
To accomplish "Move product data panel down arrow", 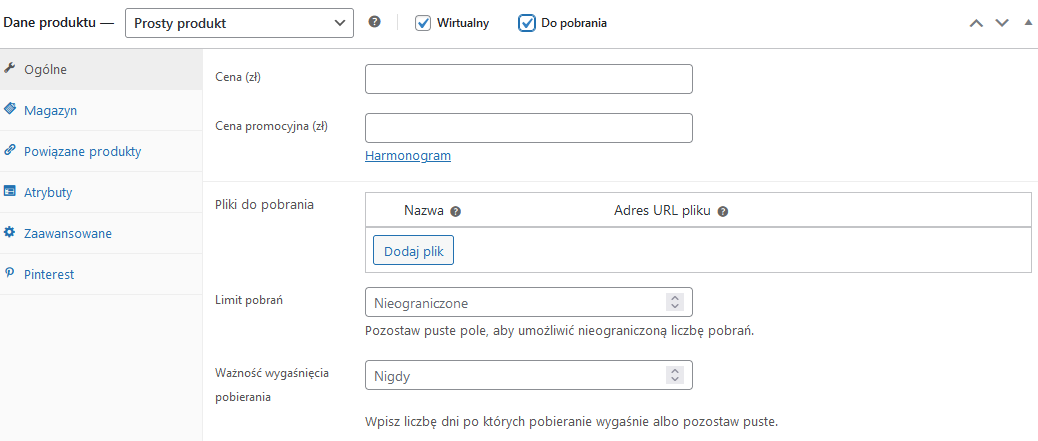I will click(x=1002, y=23).
